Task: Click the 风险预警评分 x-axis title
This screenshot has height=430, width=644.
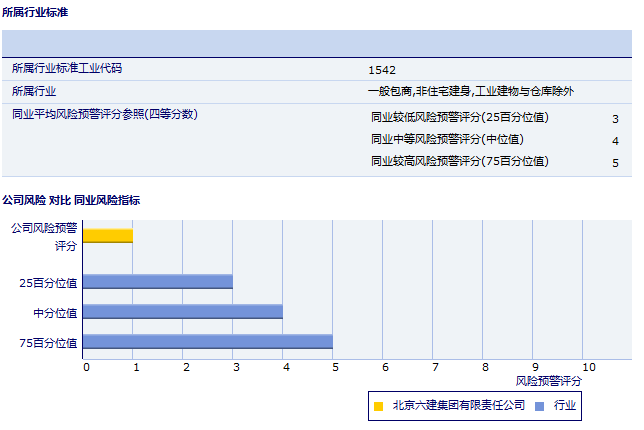Action: tap(548, 381)
